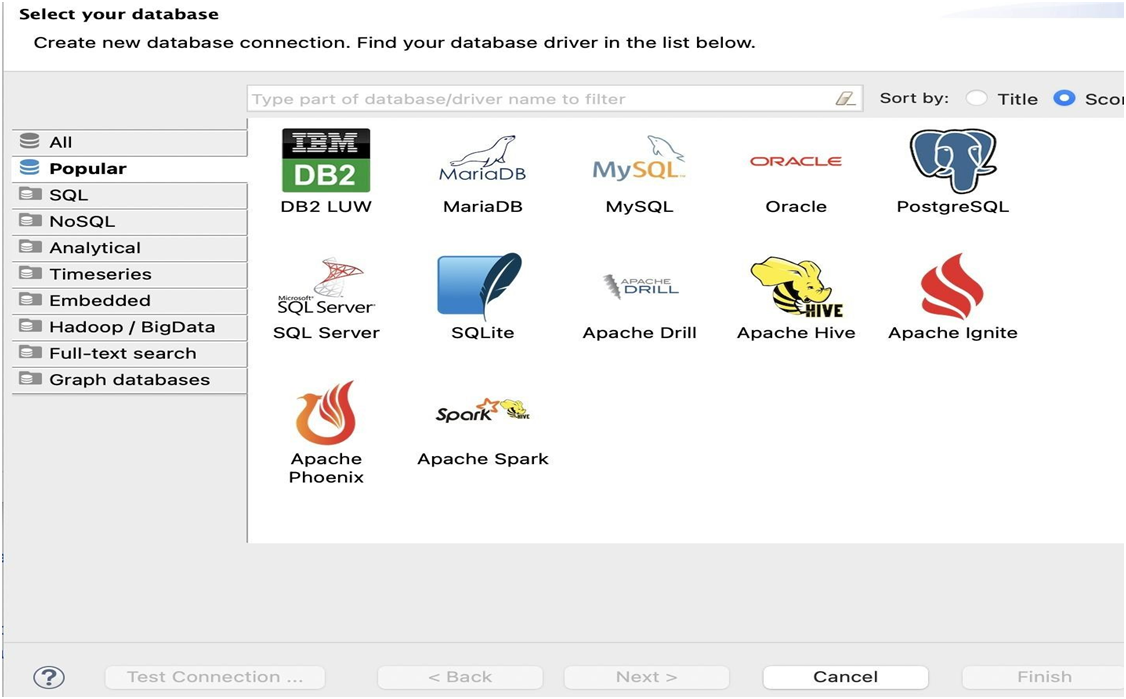
Task: Select the Apache Ignite flame icon
Action: (x=952, y=286)
